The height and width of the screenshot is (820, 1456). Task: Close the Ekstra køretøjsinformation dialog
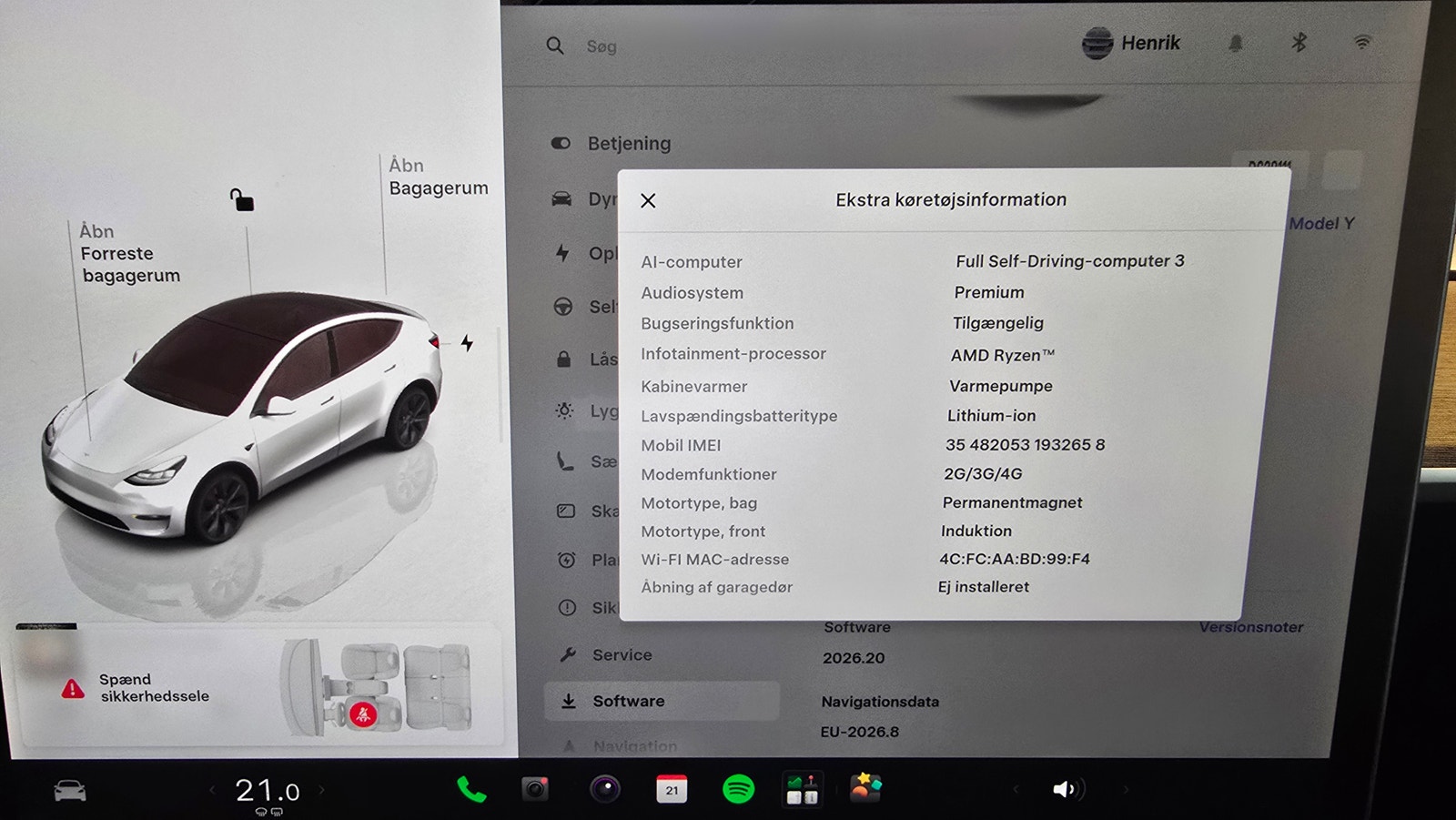648,200
